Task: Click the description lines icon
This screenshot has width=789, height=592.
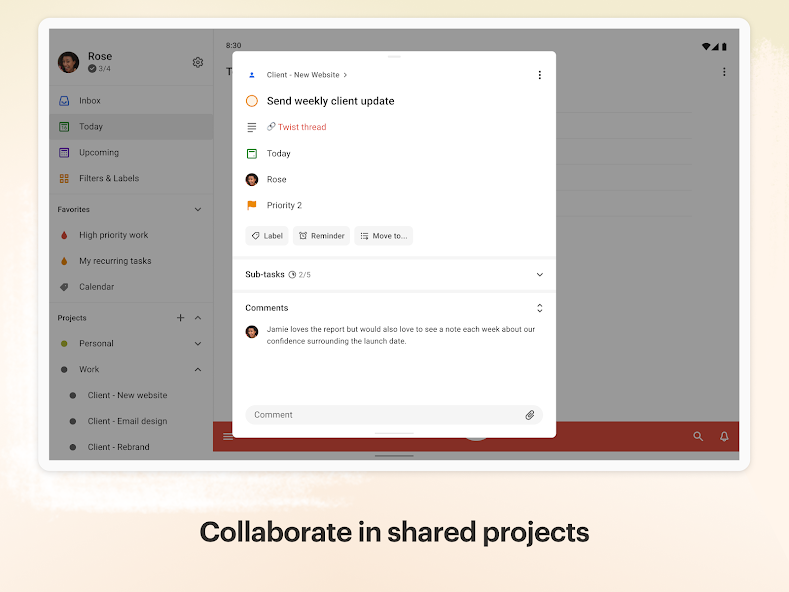Action: pos(252,127)
